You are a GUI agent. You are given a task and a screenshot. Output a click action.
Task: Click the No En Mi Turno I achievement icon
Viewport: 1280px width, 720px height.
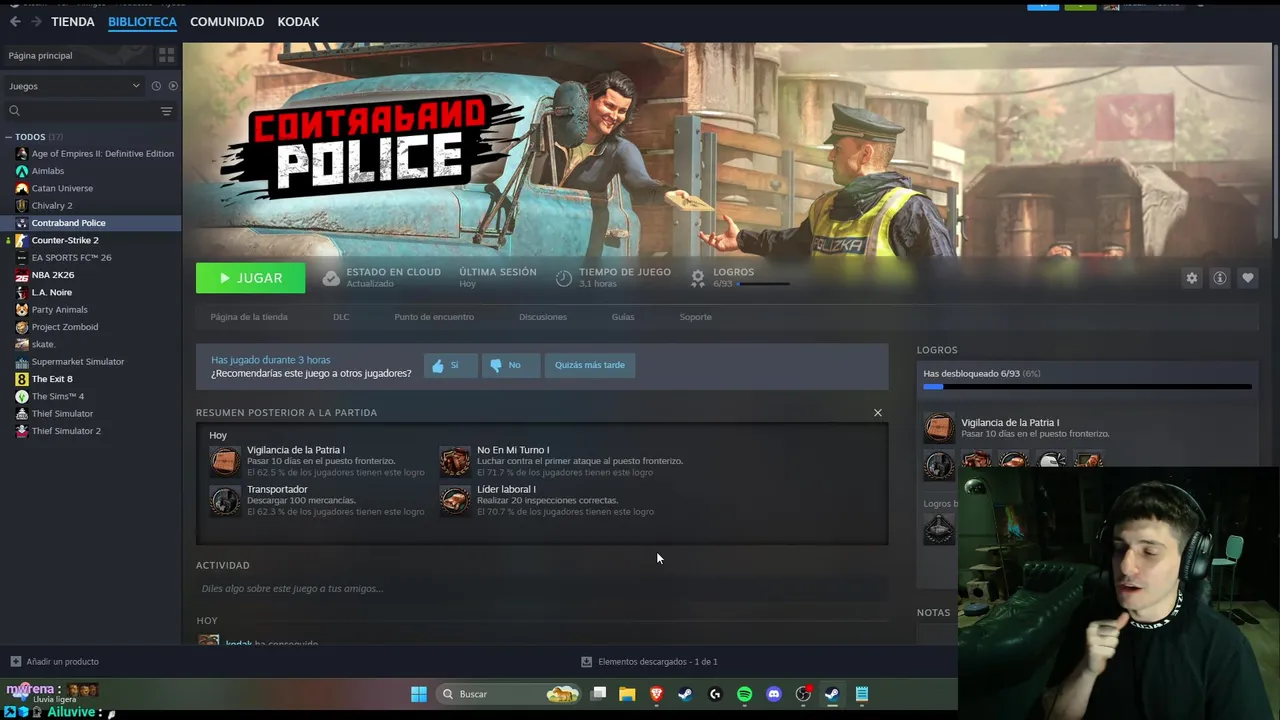(x=455, y=461)
